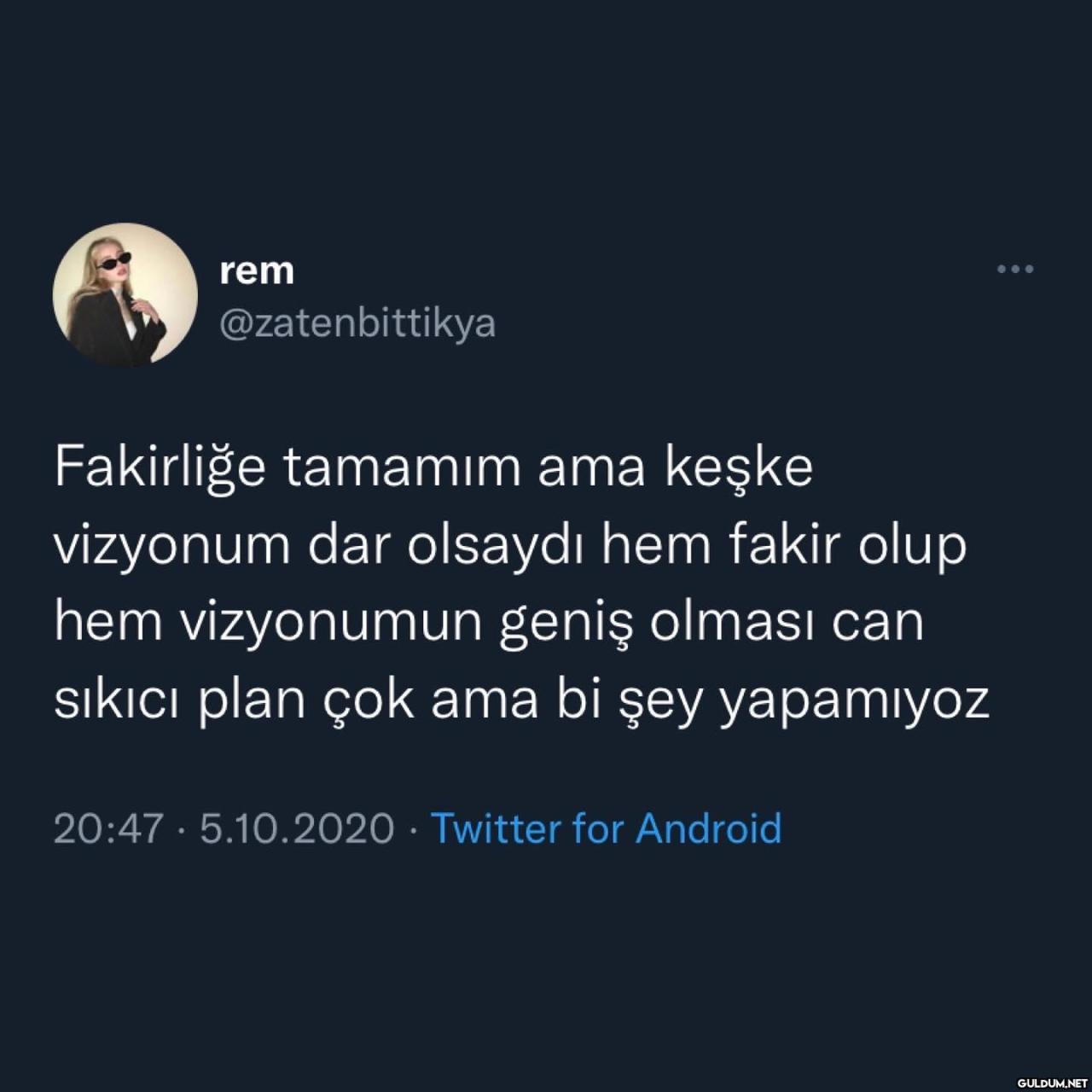
Task: Click the tweet line starting 'hem vizyonumun geniş'
Action: pyautogui.click(x=489, y=624)
